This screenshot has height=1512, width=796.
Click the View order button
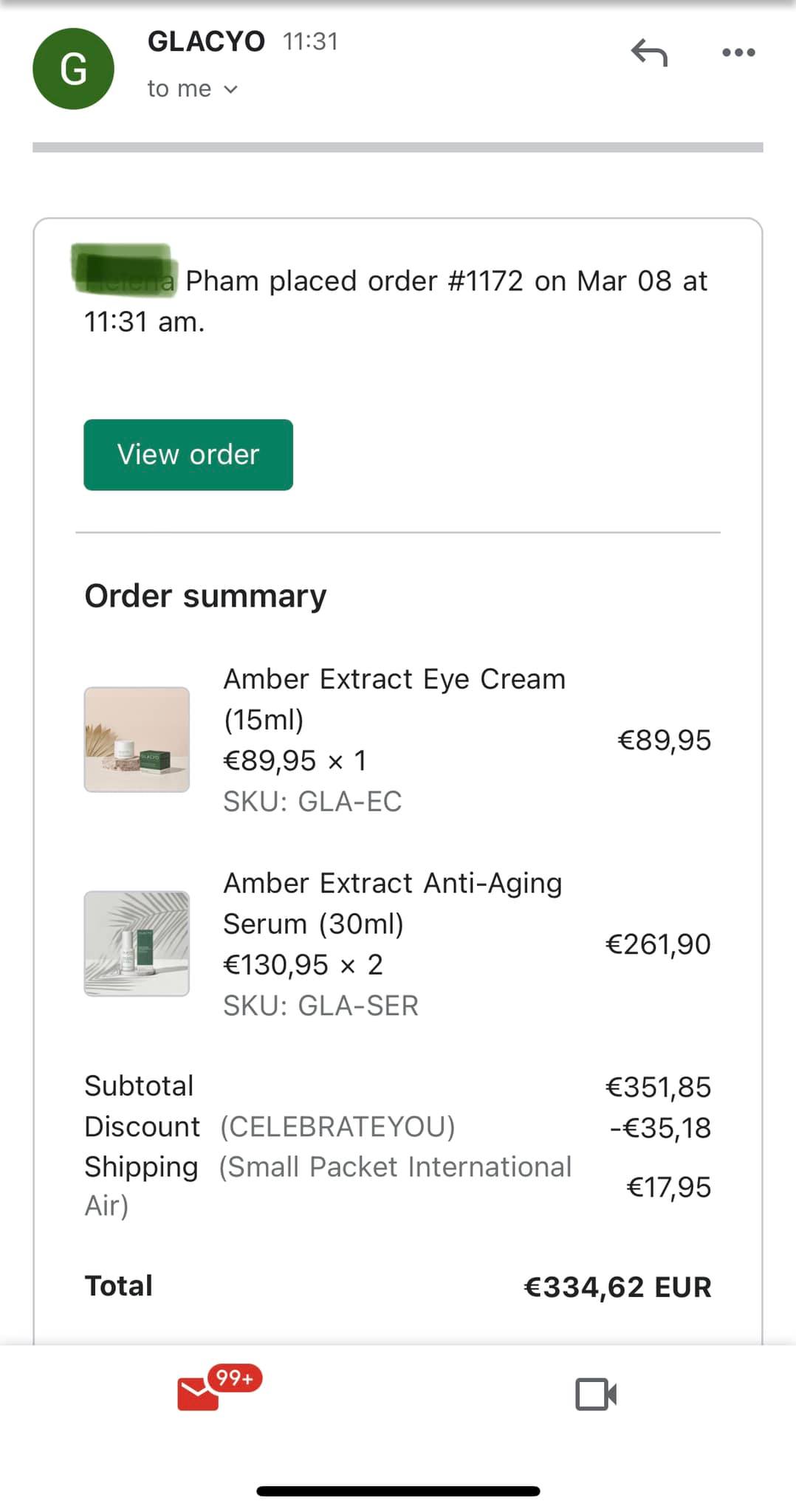coord(188,455)
